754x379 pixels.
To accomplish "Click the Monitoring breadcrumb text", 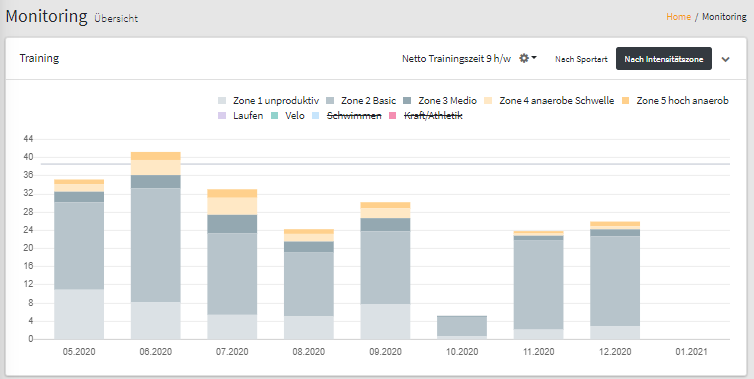I will (724, 17).
